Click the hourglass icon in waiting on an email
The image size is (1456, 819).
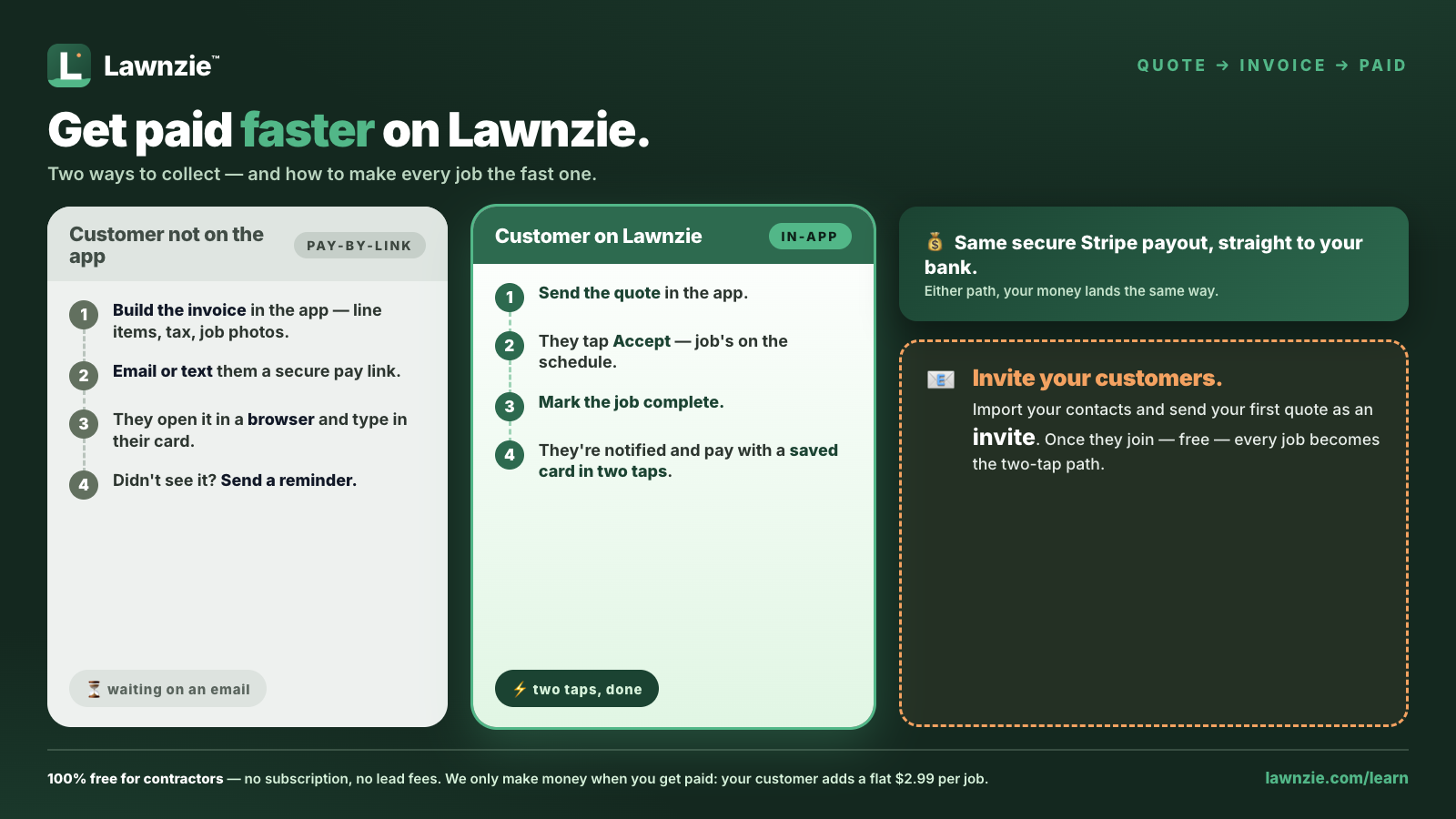click(x=94, y=689)
